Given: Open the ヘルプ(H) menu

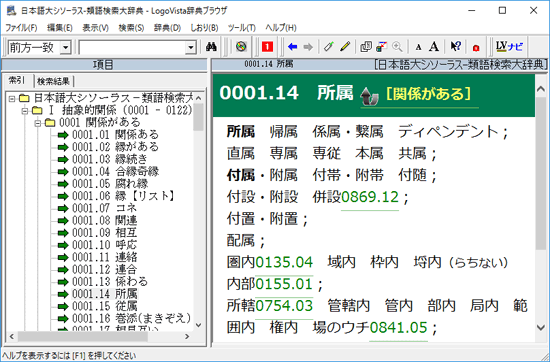Looking at the screenshot, I should (281, 28).
